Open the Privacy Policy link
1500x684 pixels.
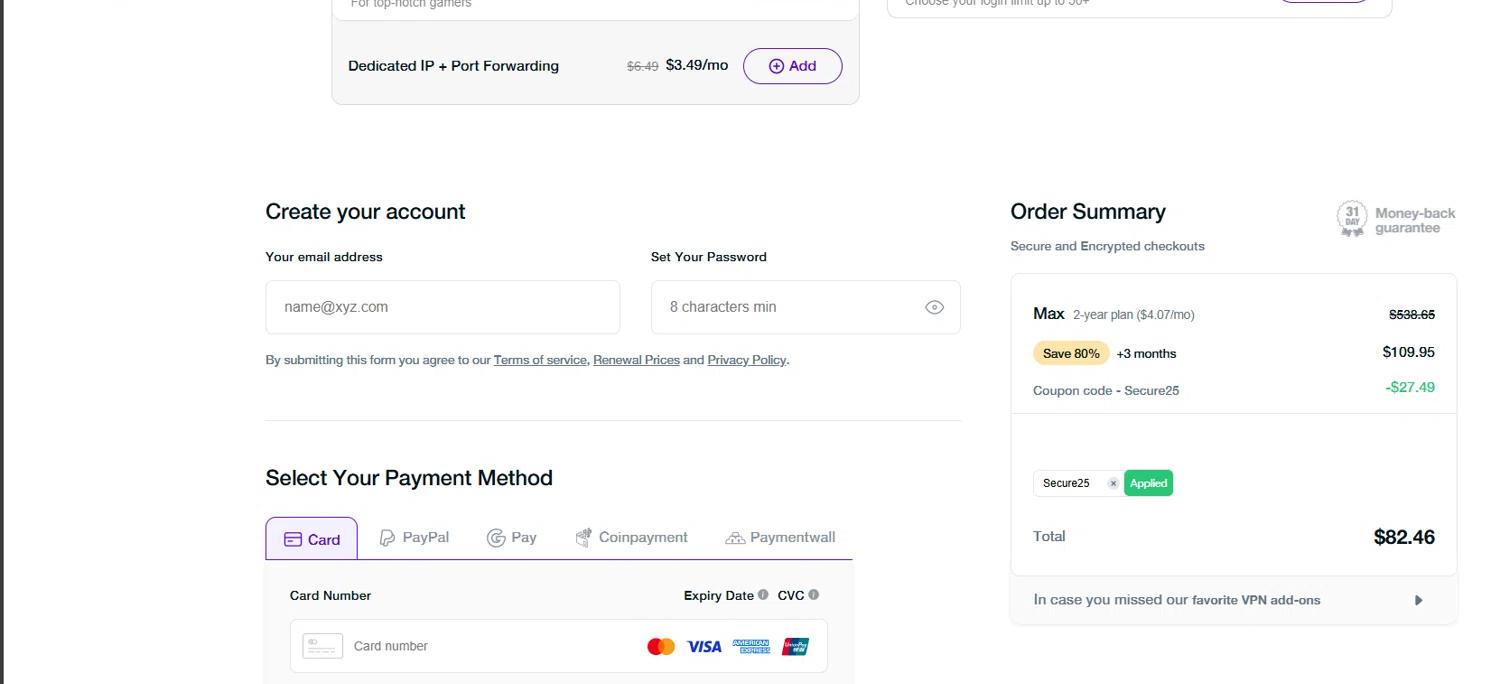(x=747, y=360)
